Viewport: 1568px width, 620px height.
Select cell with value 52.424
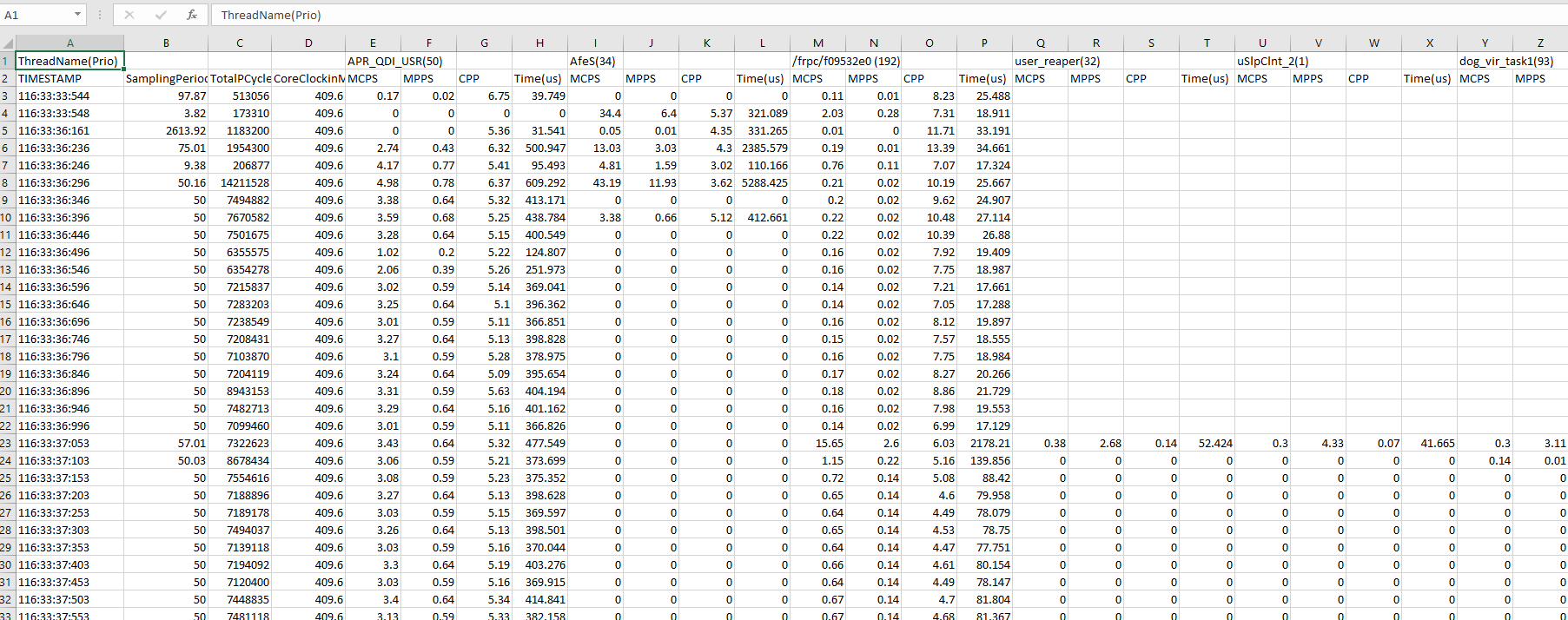pos(1207,443)
